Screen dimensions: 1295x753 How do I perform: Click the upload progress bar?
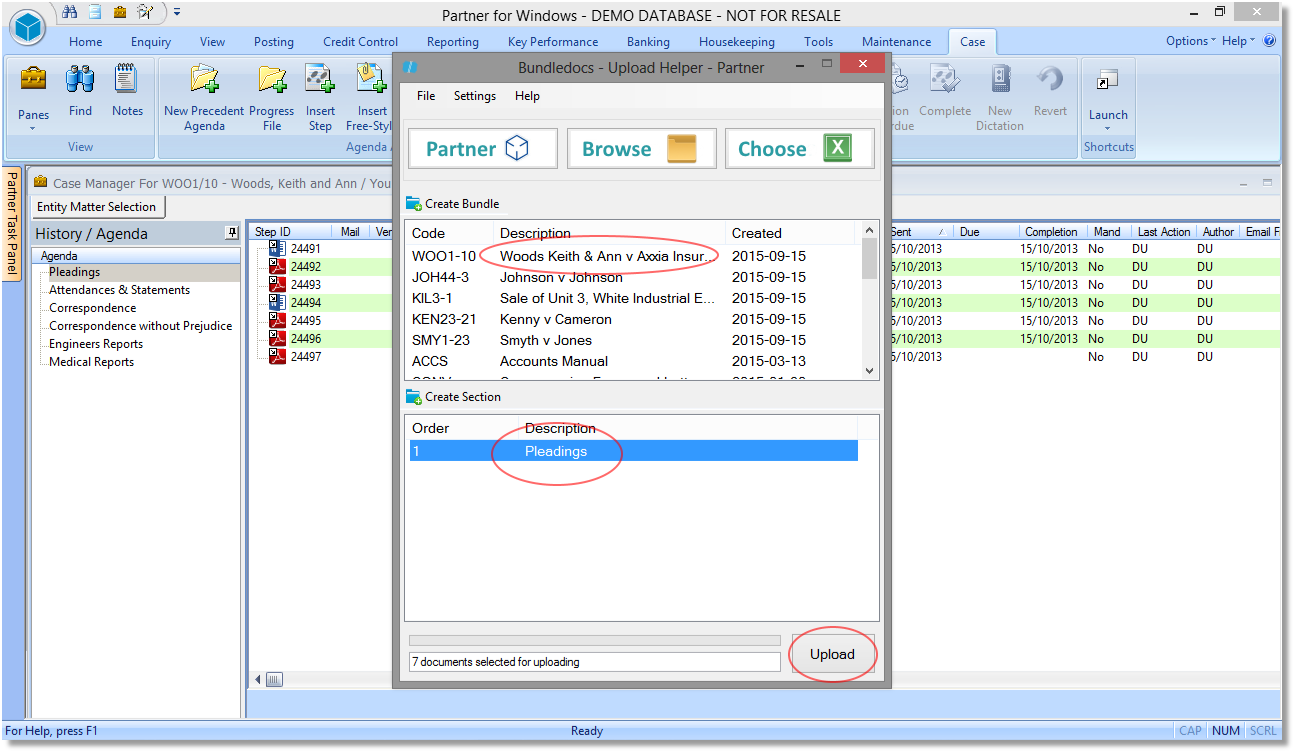[x=595, y=641]
